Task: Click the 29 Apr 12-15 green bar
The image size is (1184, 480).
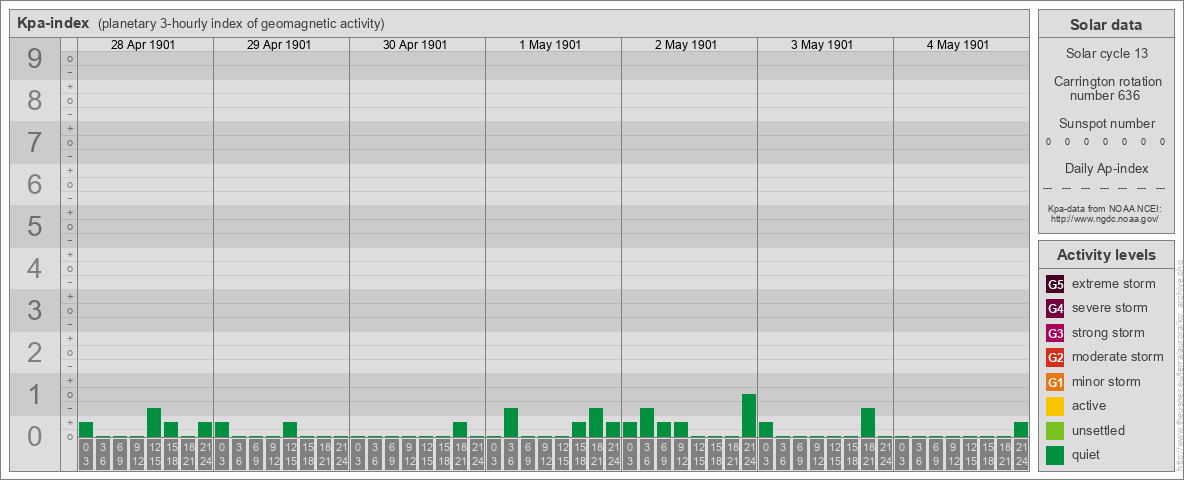Action: pos(290,429)
